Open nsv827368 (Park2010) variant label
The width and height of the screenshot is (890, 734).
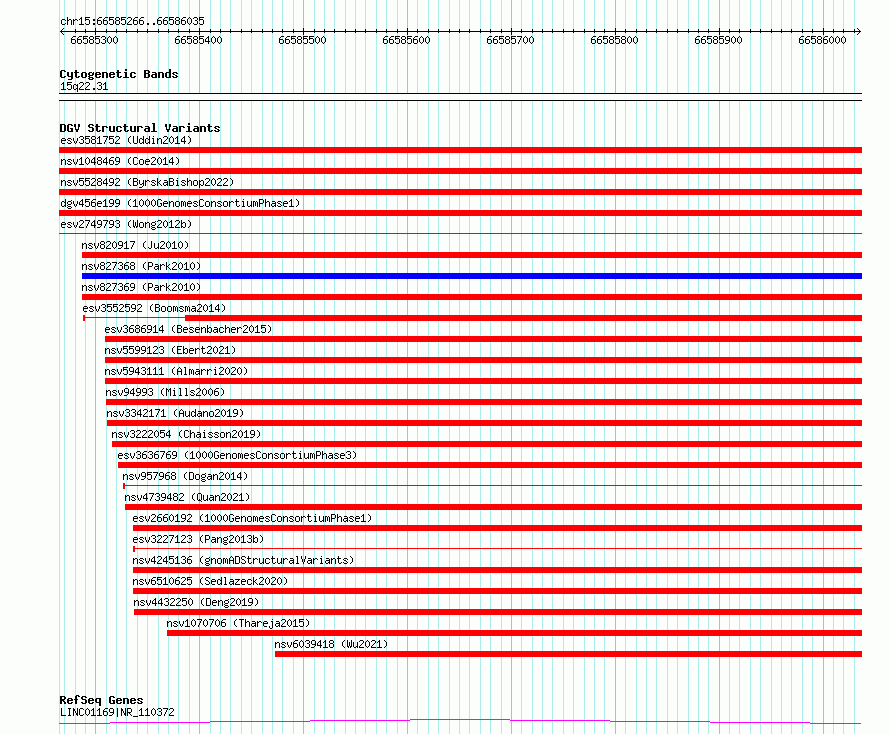pos(141,266)
